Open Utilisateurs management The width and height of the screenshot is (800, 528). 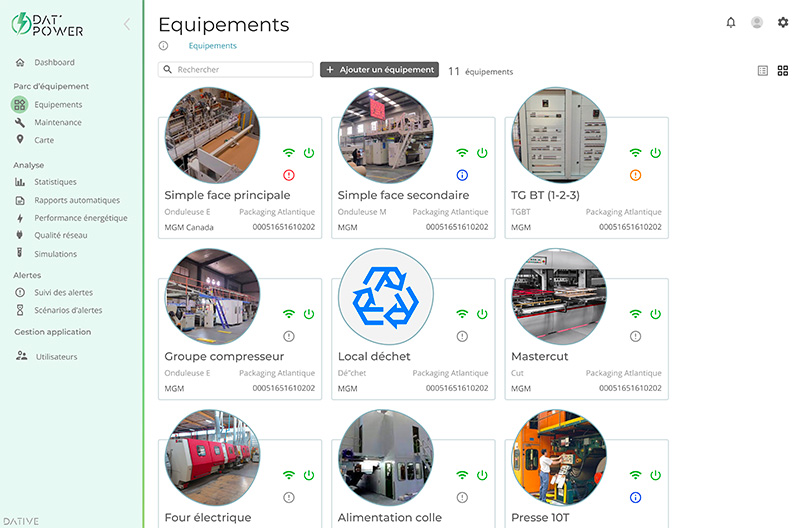(57, 357)
